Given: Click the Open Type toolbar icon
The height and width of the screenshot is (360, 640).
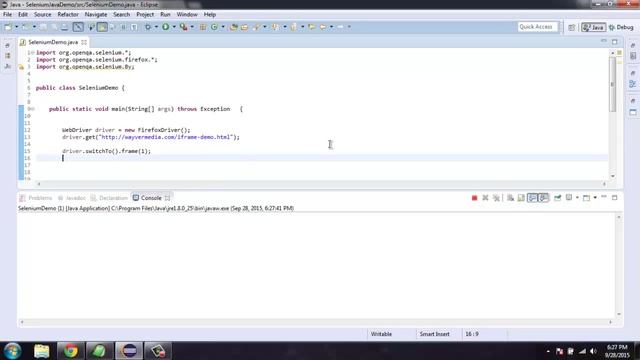Looking at the screenshot, I should [233, 27].
